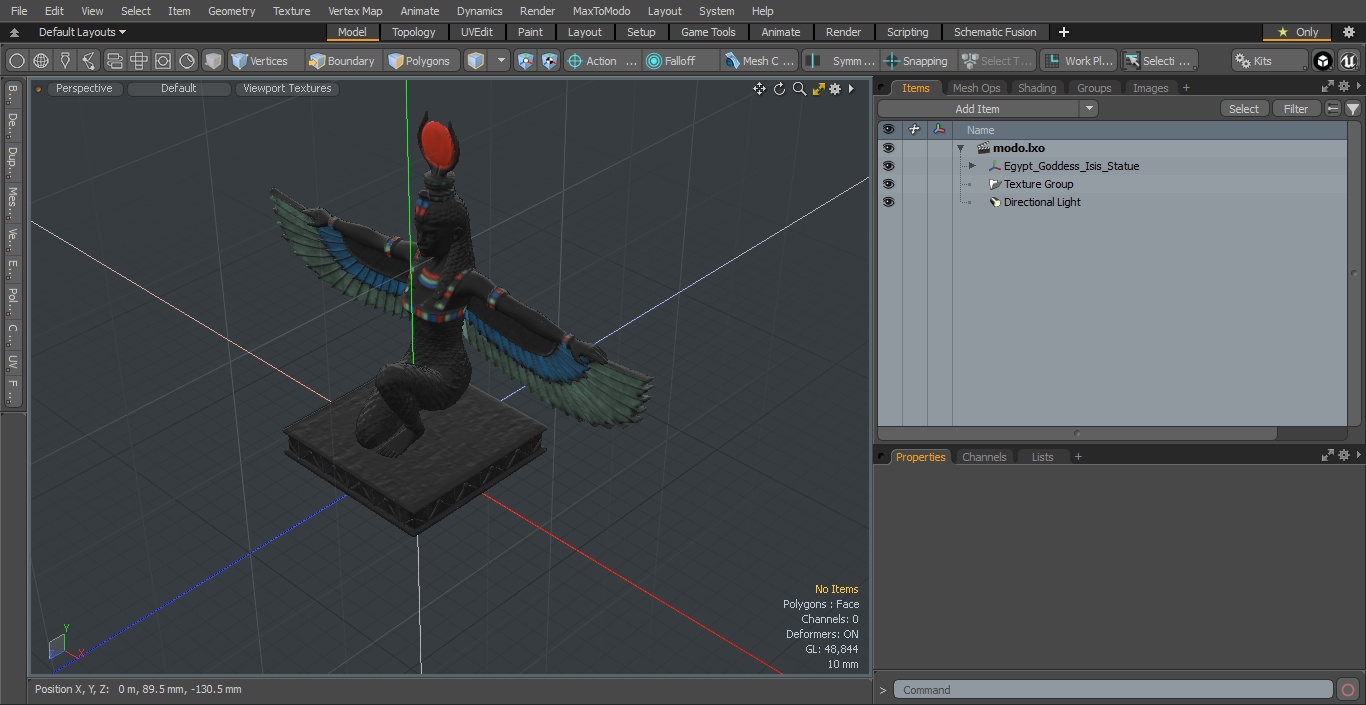Open the Default shading dropdown in viewport

(178, 88)
